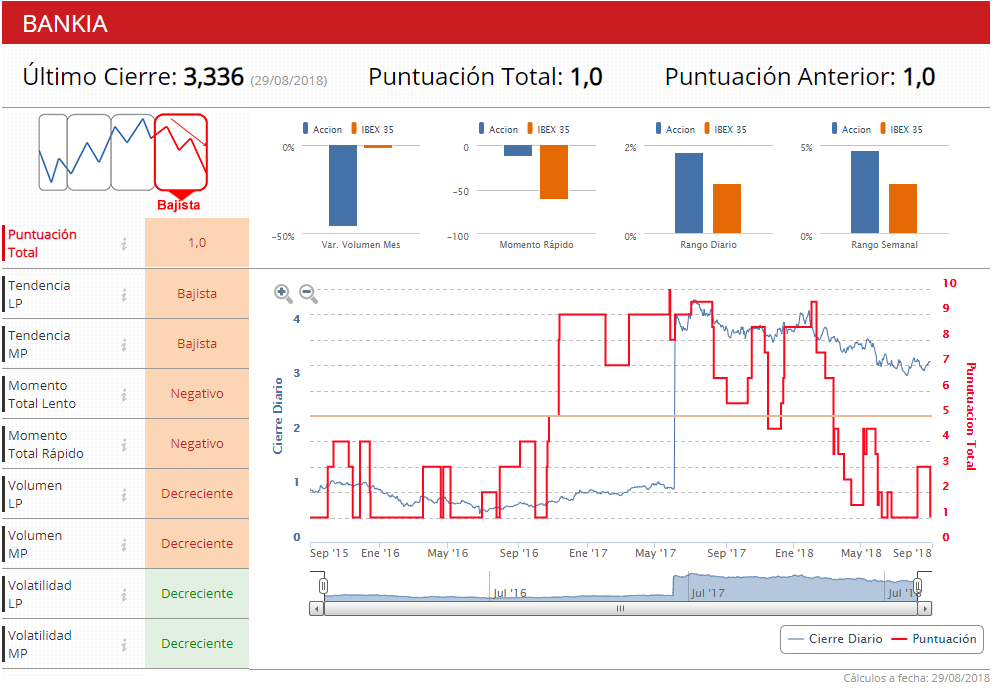
Task: Toggle IBEX 35 legend in Rango Diario chart
Action: click(x=726, y=129)
